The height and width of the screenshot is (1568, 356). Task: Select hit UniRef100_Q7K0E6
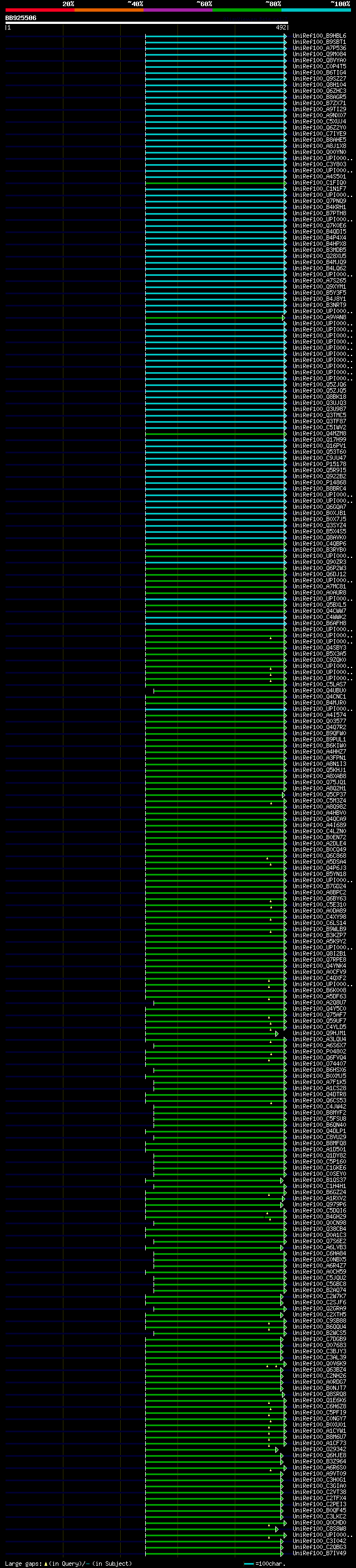(x=319, y=225)
